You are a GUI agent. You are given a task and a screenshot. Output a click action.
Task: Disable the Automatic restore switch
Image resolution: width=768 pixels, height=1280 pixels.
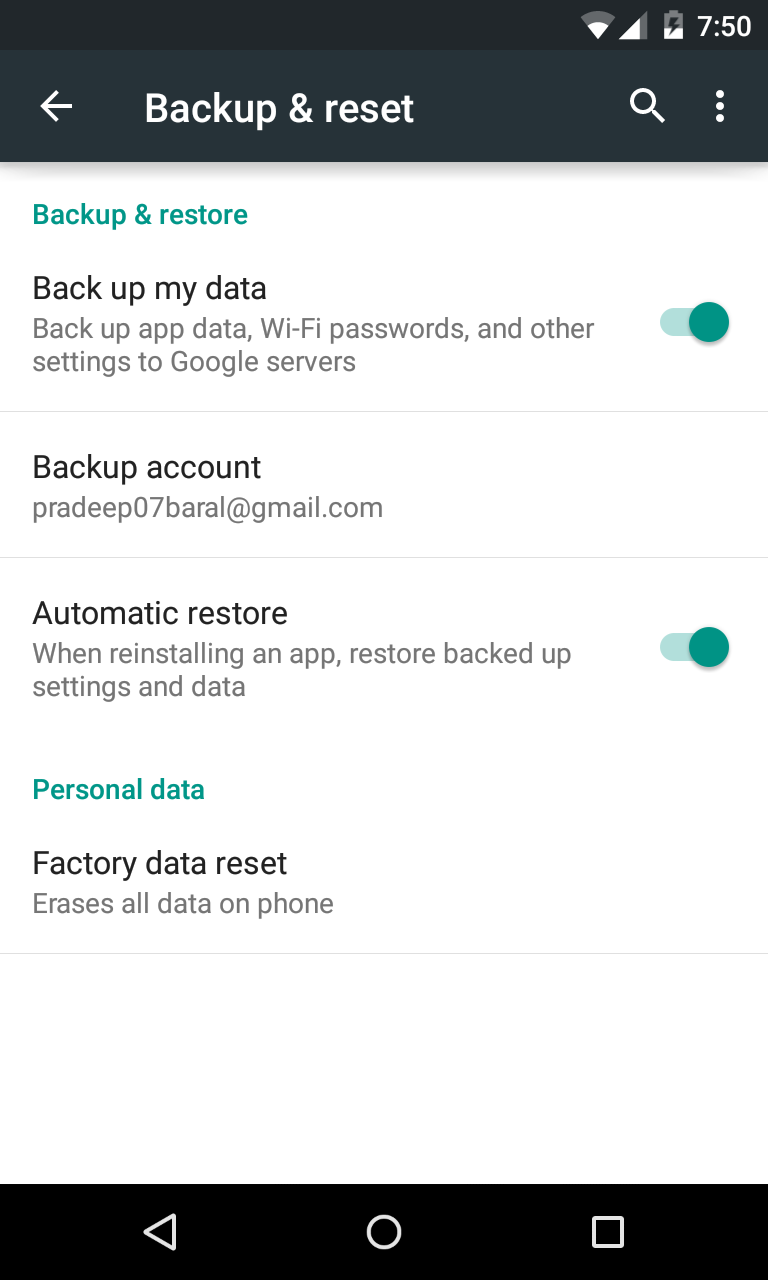coord(694,647)
